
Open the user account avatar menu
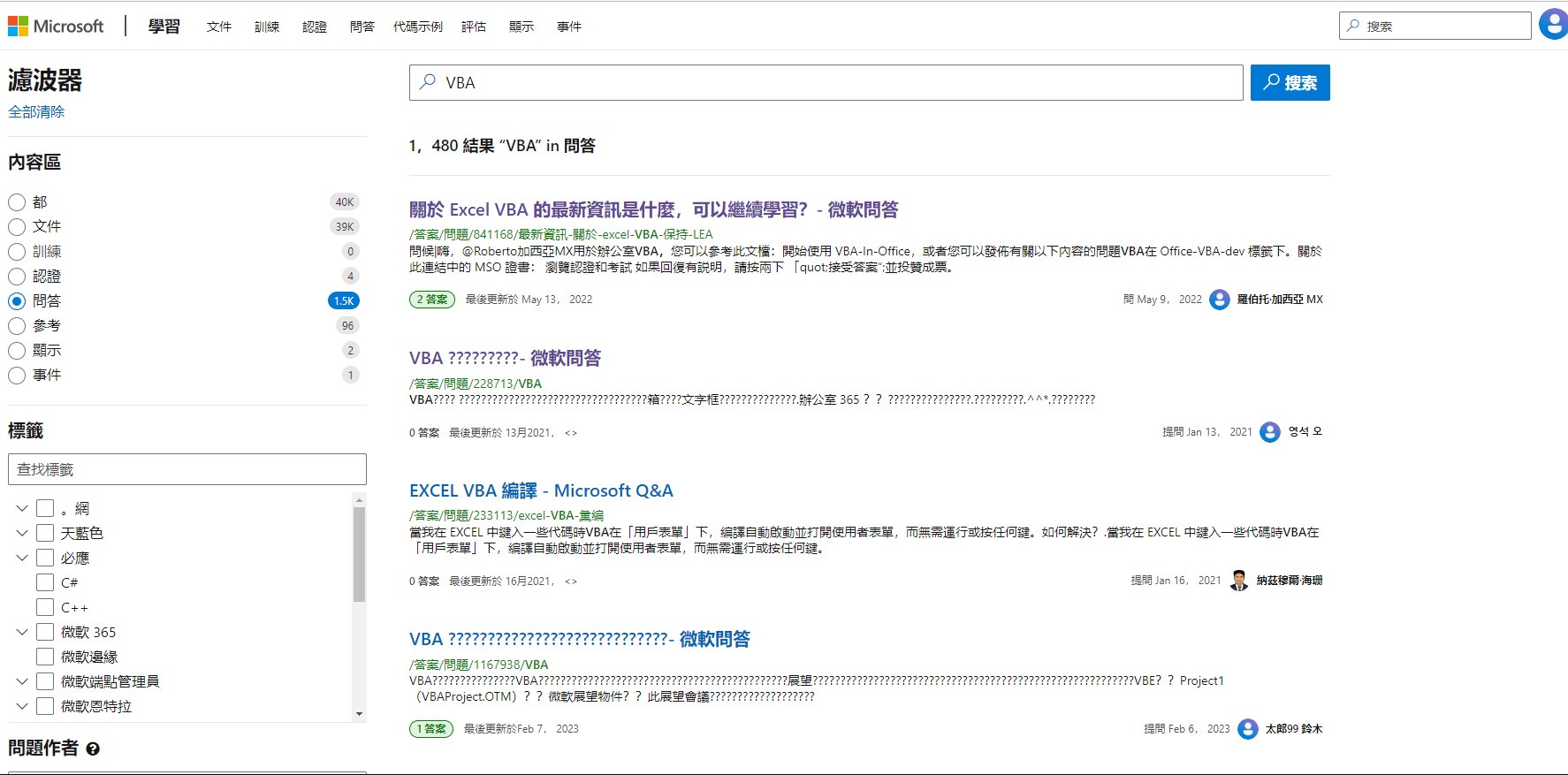1553,24
